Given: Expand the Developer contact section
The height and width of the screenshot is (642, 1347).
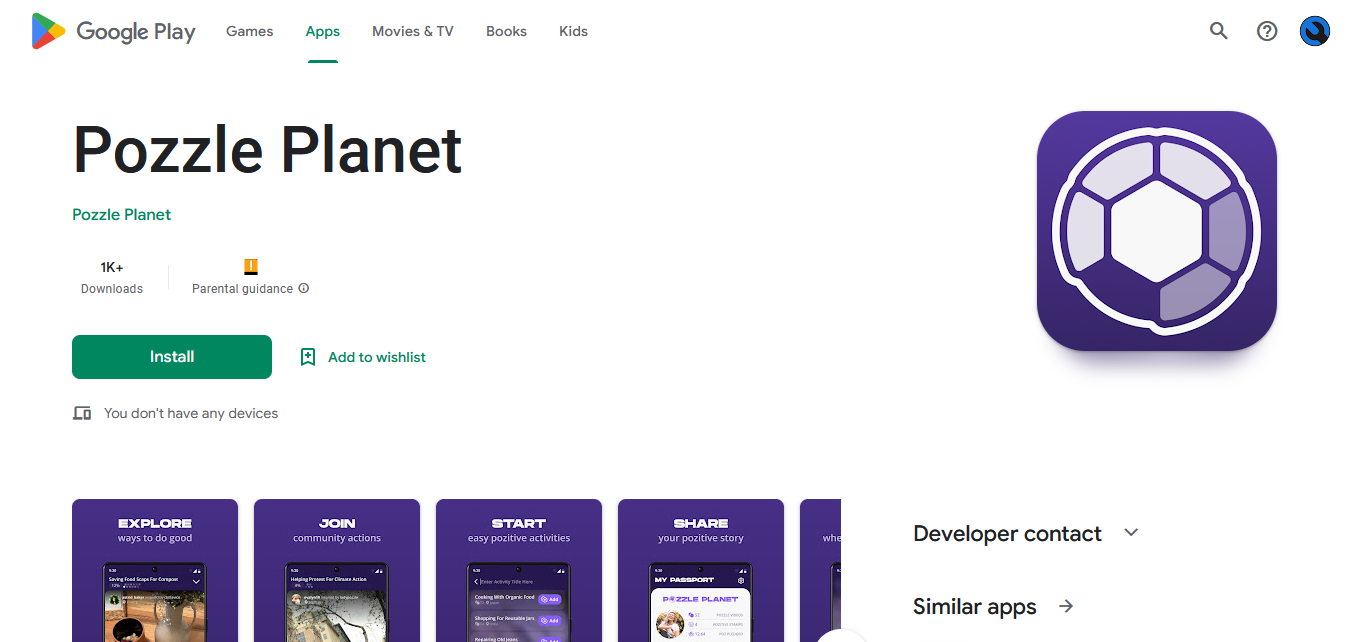Looking at the screenshot, I should 1131,533.
